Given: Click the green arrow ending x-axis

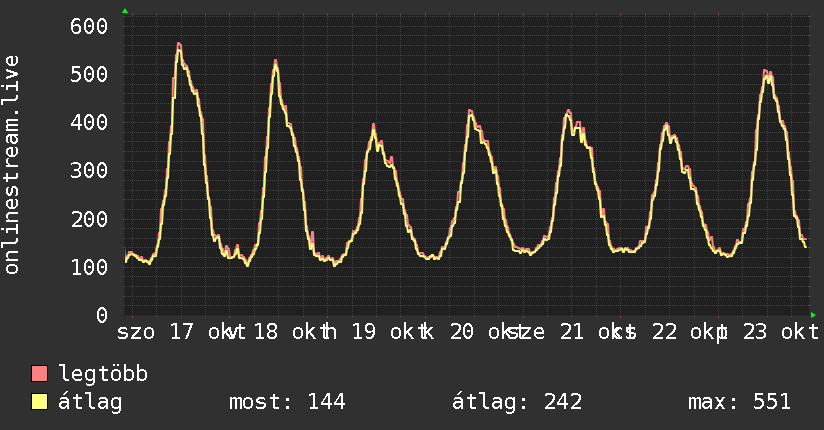Looking at the screenshot, I should pos(813,315).
